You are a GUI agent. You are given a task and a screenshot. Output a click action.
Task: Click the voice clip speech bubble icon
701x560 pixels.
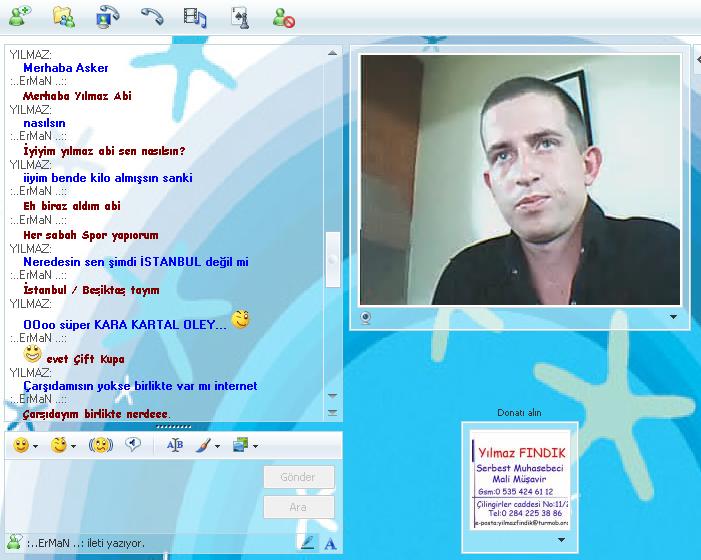133,445
